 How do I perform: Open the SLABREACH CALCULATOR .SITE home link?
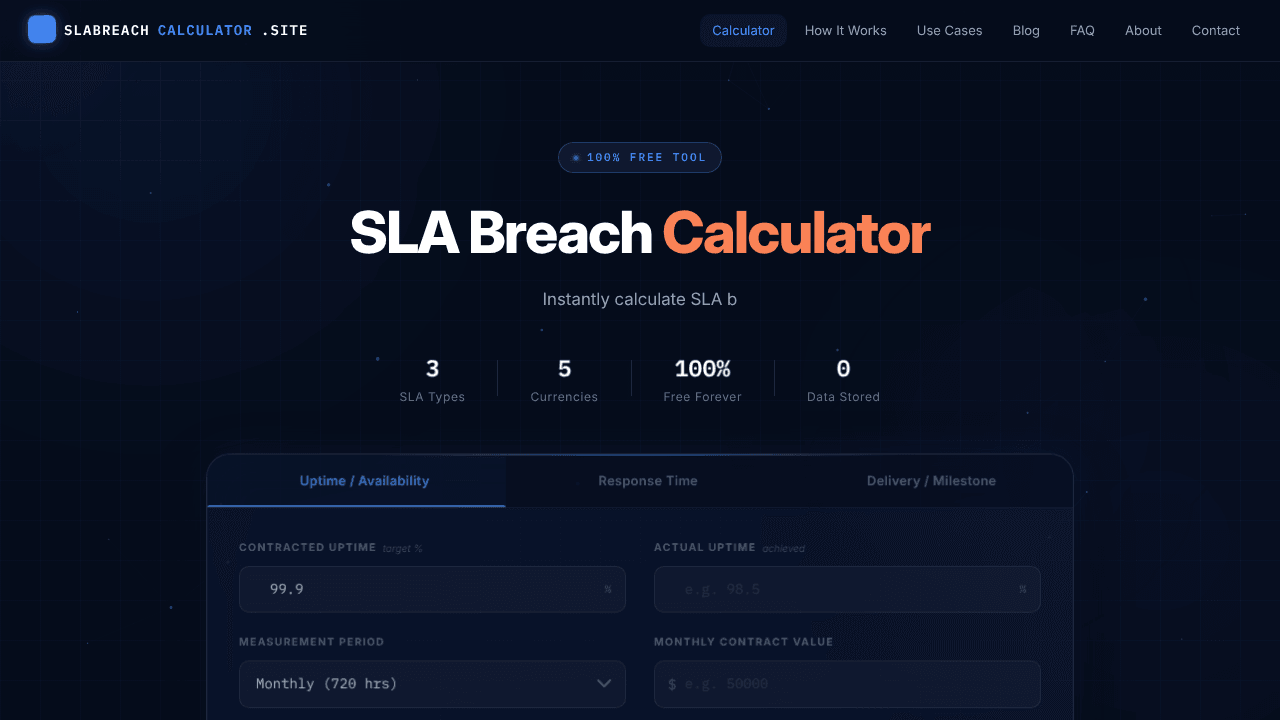[x=168, y=30]
